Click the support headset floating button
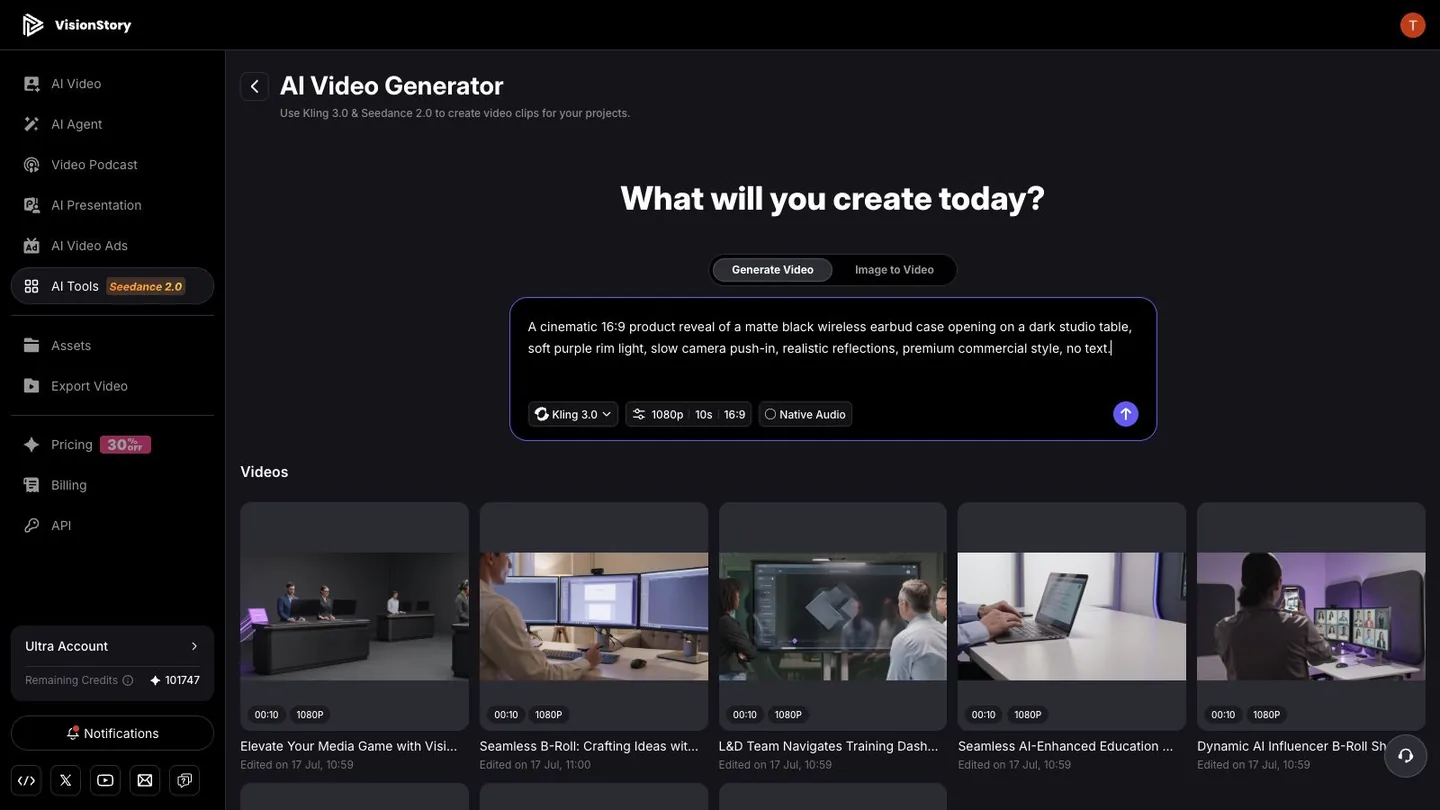The height and width of the screenshot is (810, 1440). click(x=1405, y=755)
